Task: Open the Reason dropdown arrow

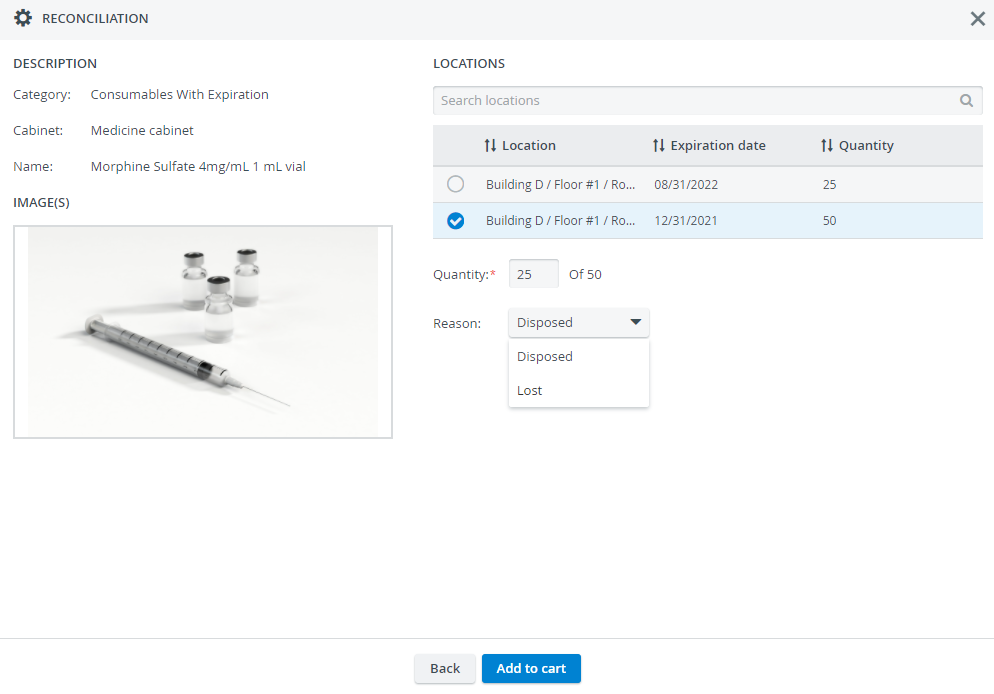Action: (x=635, y=322)
